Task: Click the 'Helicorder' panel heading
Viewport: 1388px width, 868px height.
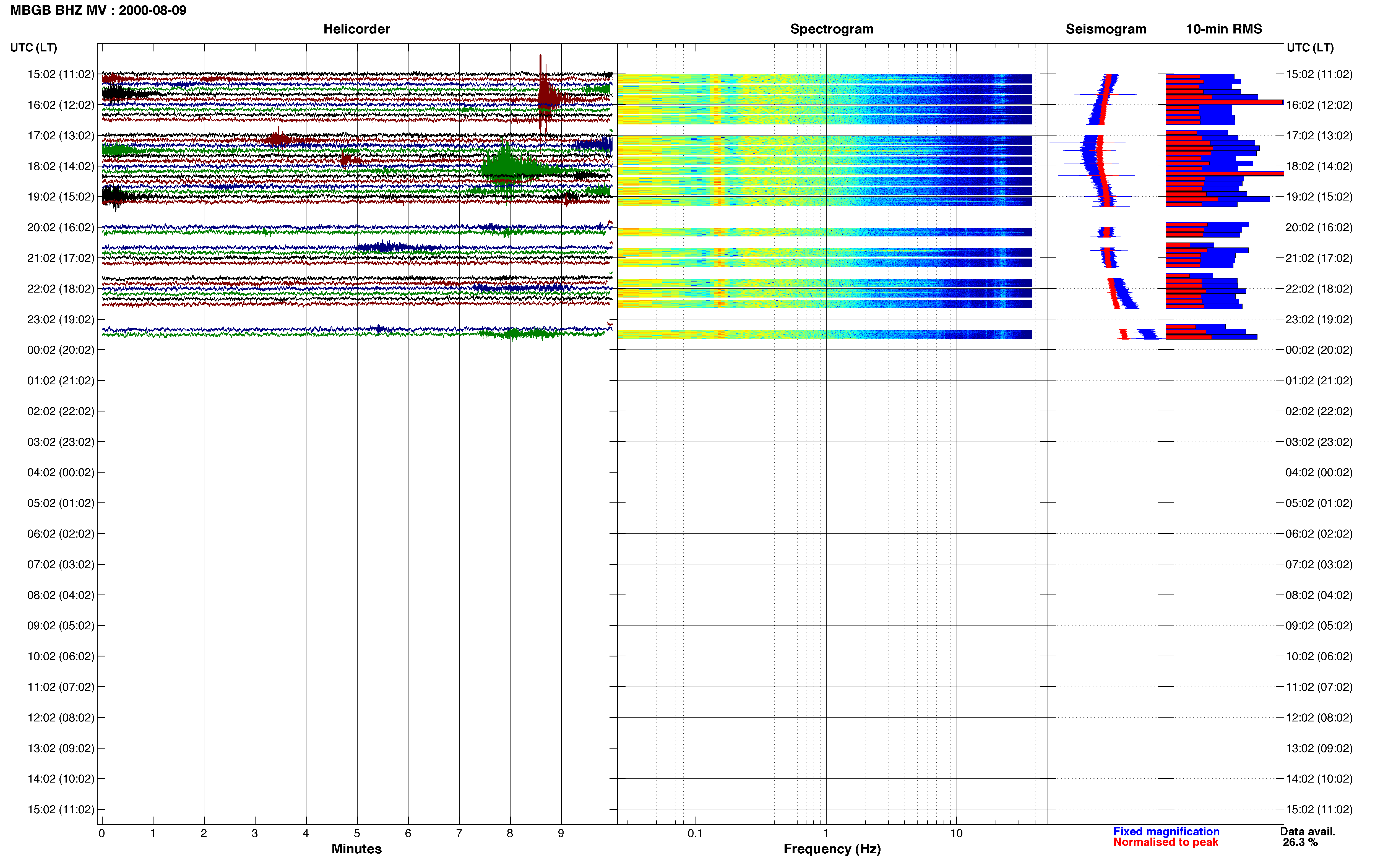Action: click(x=356, y=29)
